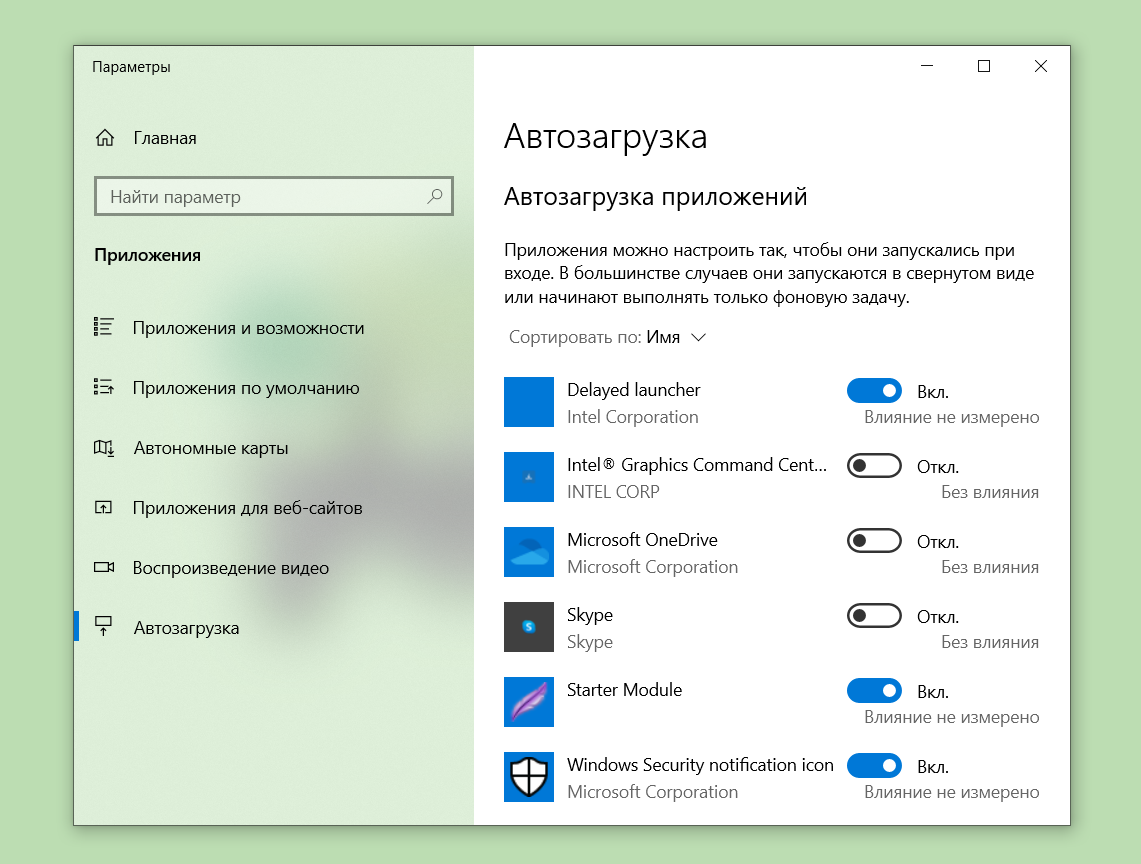1141x864 pixels.
Task: Click the Skype app icon
Action: pyautogui.click(x=529, y=627)
